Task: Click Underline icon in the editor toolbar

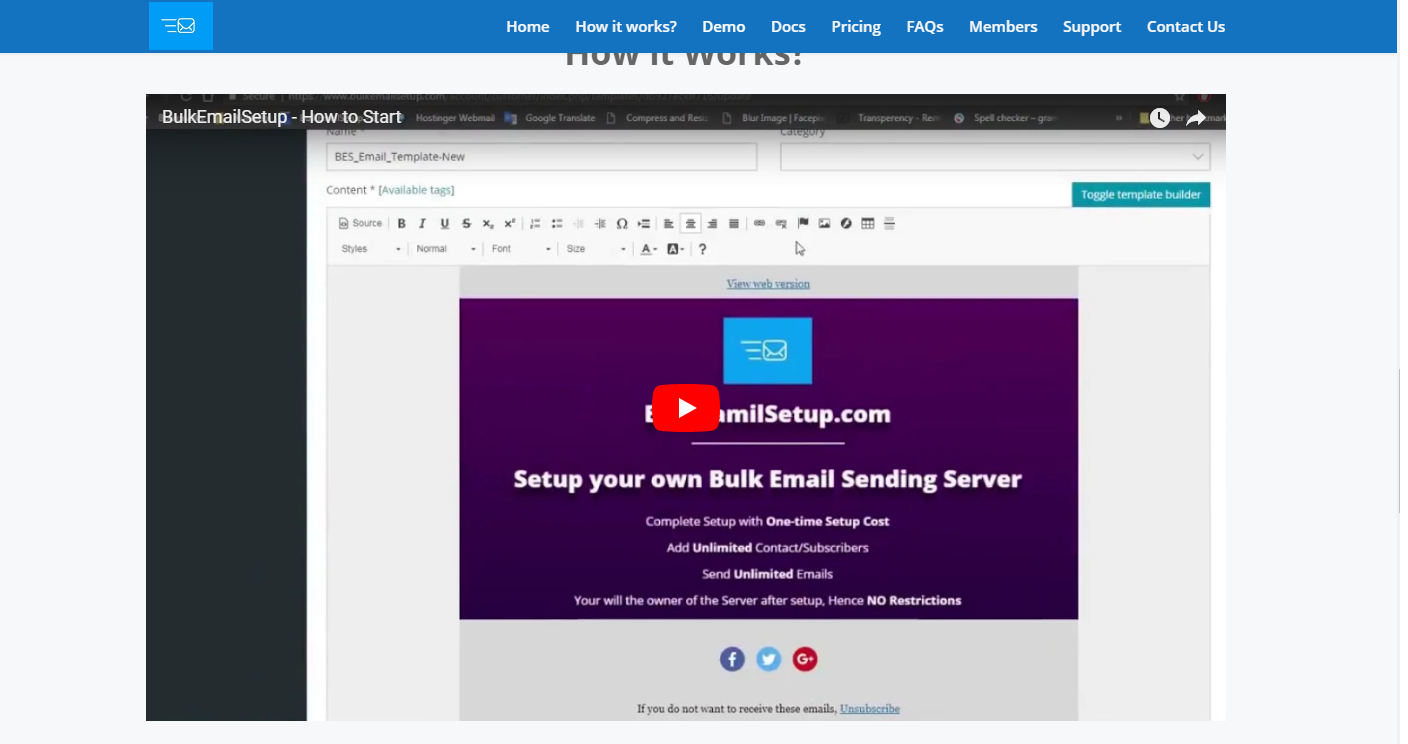Action: pos(445,224)
